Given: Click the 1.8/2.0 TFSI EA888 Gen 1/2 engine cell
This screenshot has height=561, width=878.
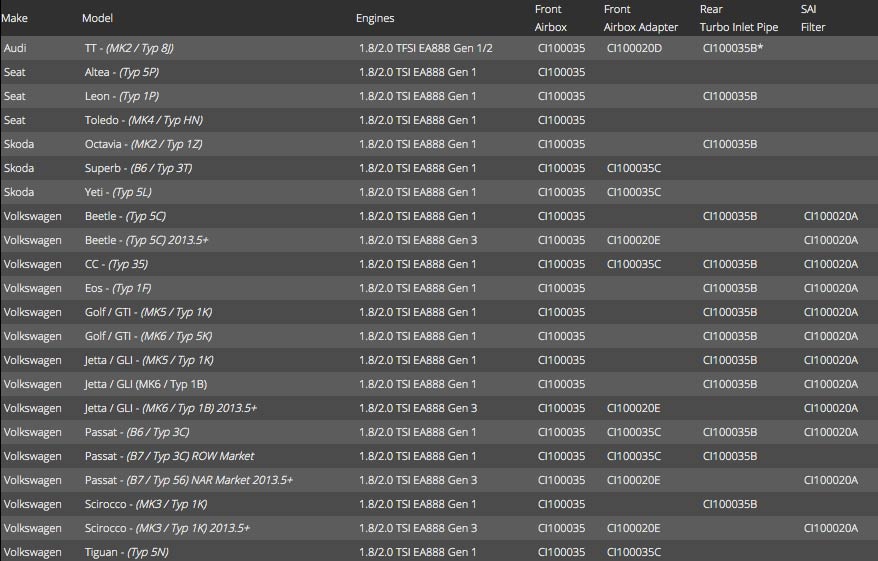Looking at the screenshot, I should 426,48.
